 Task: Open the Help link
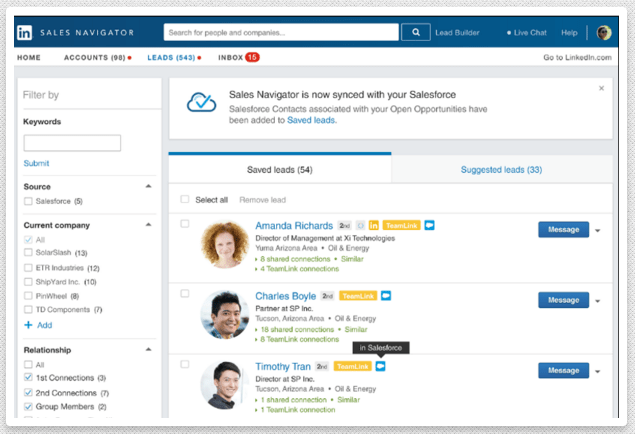click(x=569, y=33)
